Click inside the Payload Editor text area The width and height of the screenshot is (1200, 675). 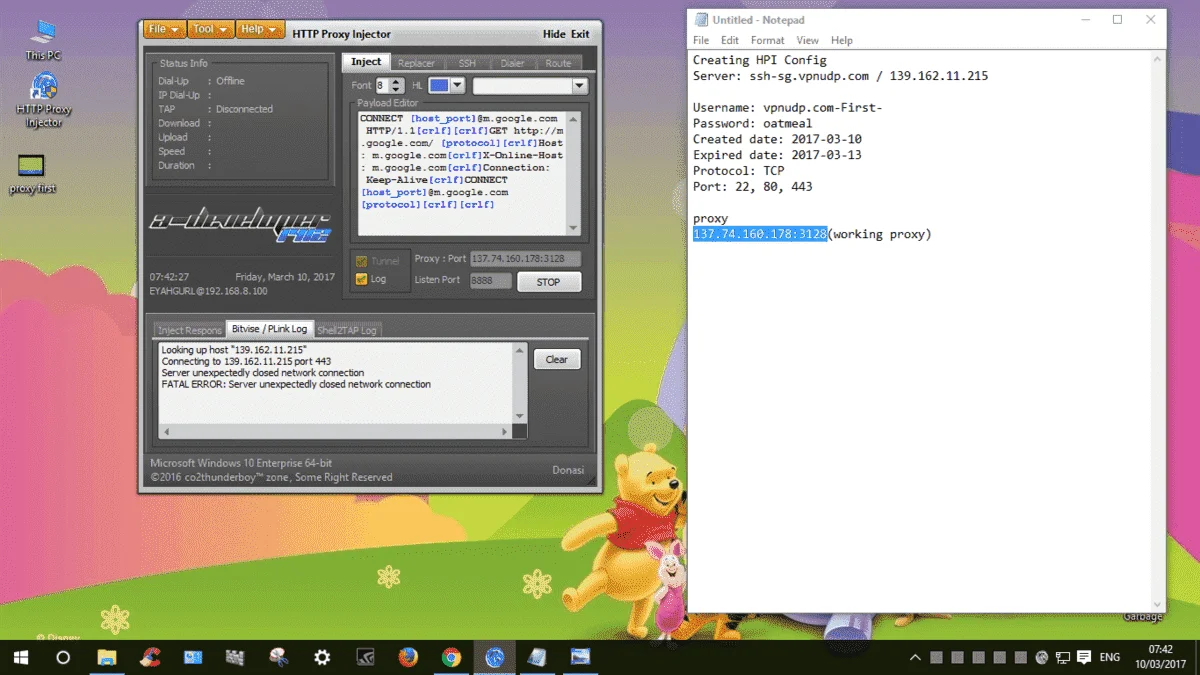click(462, 173)
